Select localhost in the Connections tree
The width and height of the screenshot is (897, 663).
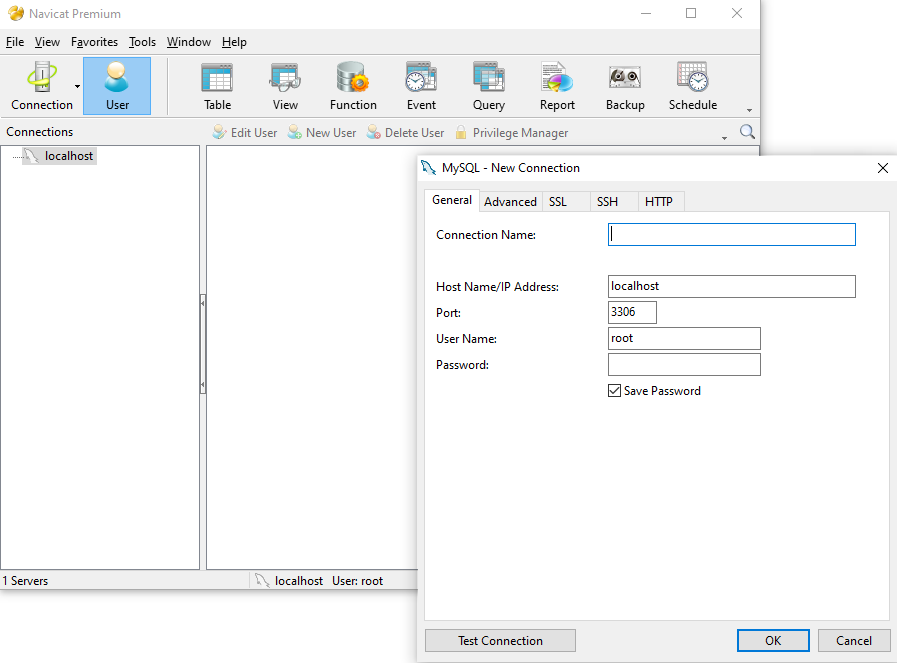(x=59, y=156)
